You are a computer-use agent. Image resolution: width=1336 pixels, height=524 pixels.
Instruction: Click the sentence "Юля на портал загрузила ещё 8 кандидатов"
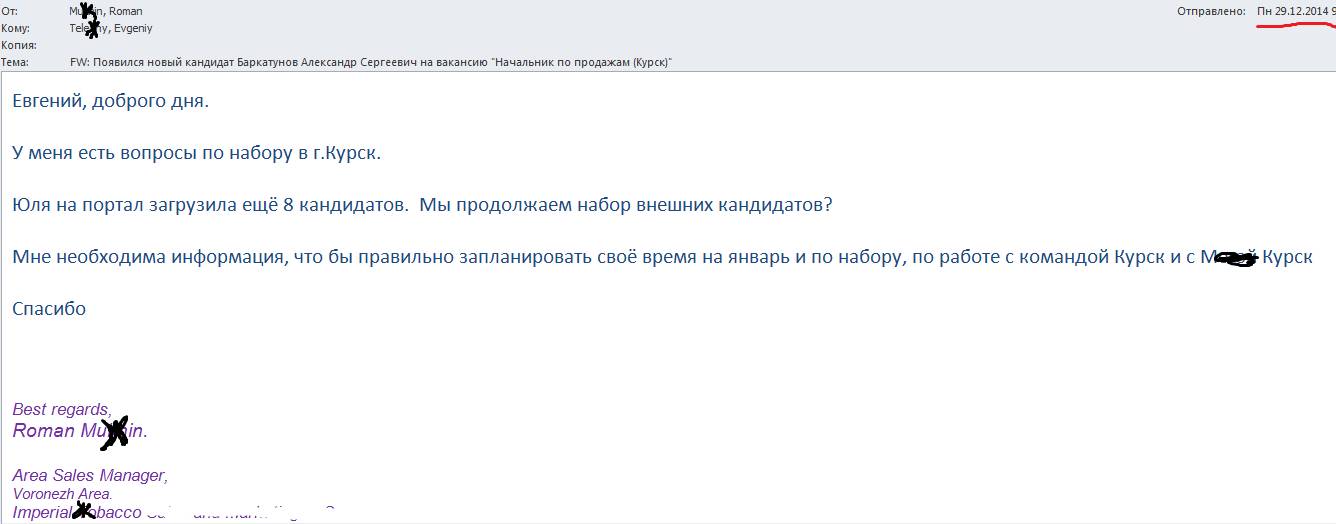[x=210, y=205]
